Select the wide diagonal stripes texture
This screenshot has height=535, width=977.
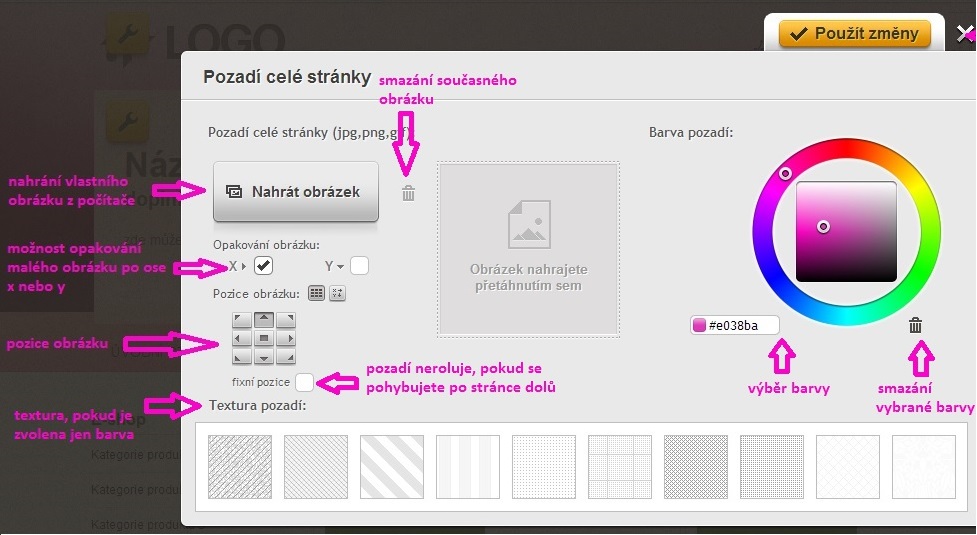pos(393,466)
